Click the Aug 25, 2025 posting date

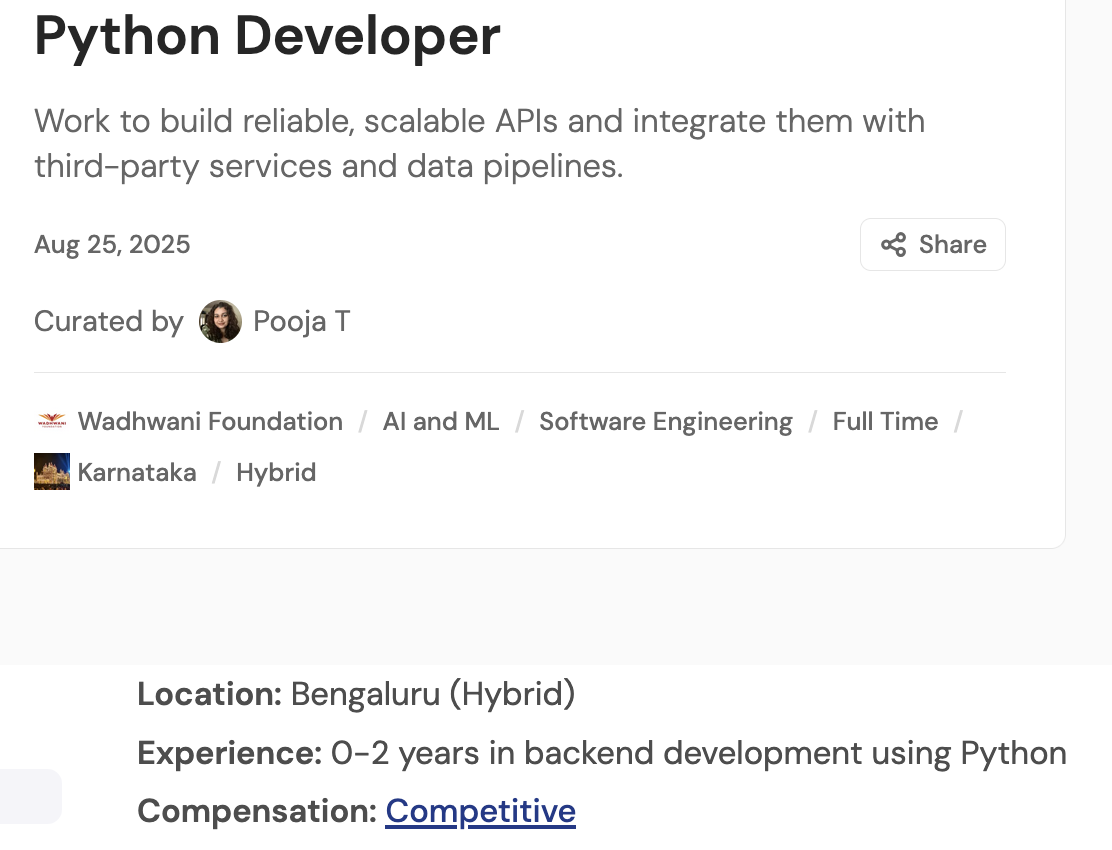pos(112,245)
